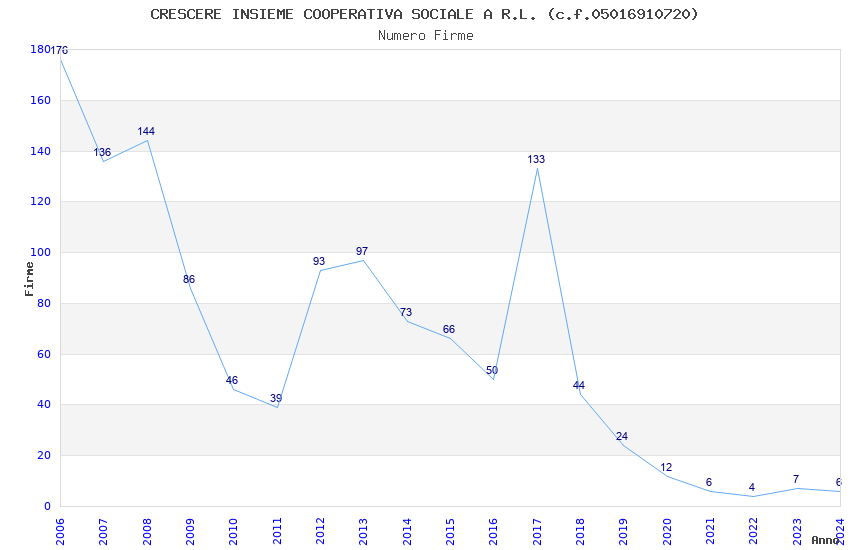850x550 pixels.
Task: Select the data label 12 for 2020
Action: [x=666, y=467]
